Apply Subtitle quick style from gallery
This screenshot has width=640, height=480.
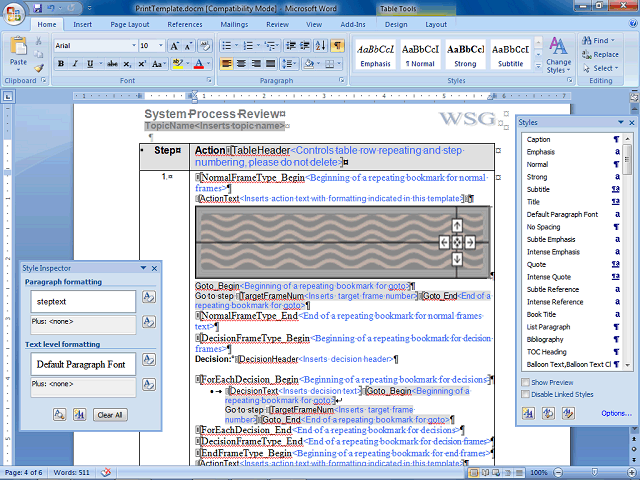click(510, 54)
